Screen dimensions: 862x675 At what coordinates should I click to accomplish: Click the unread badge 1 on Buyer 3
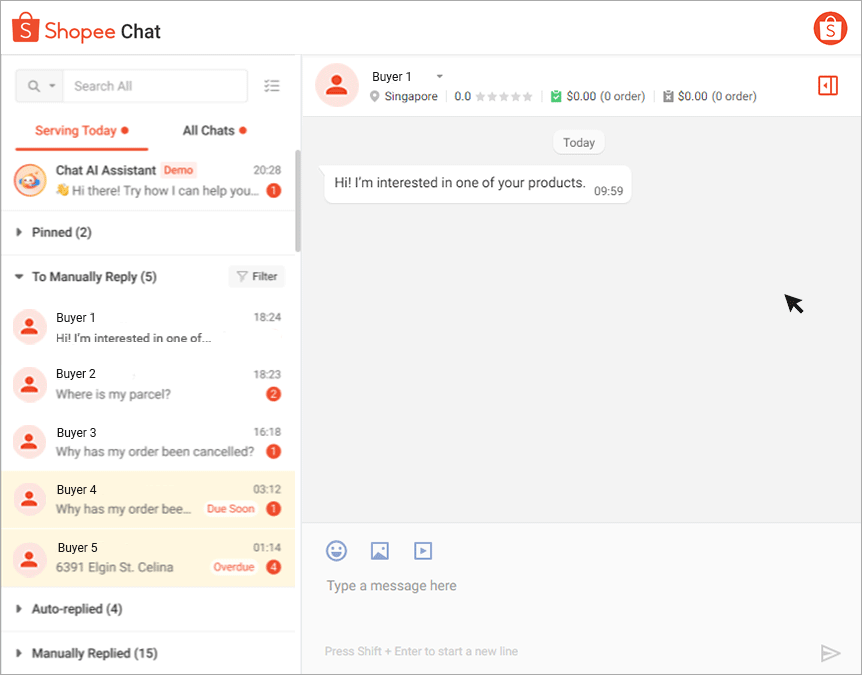pos(273,451)
